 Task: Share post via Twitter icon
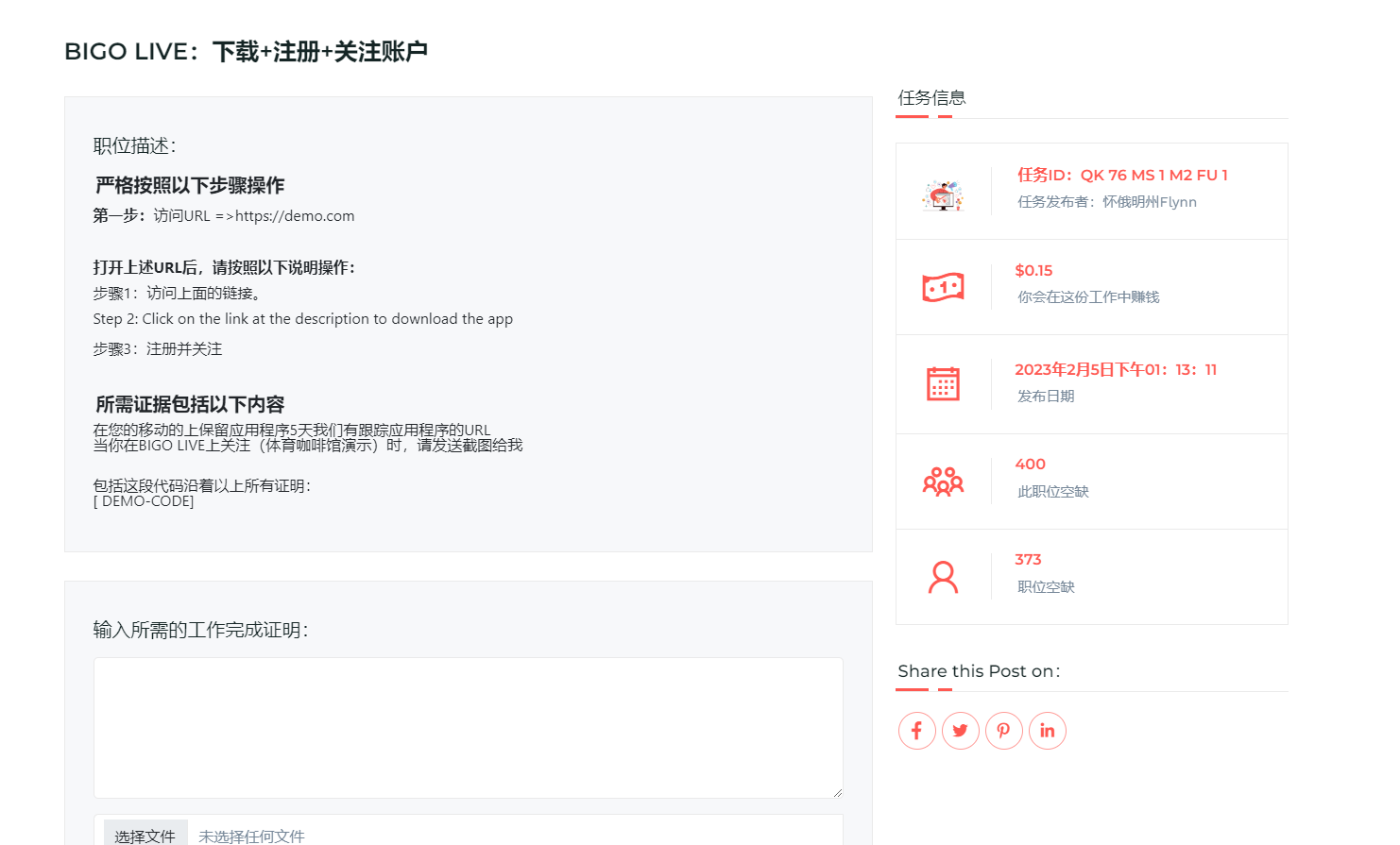tap(960, 731)
